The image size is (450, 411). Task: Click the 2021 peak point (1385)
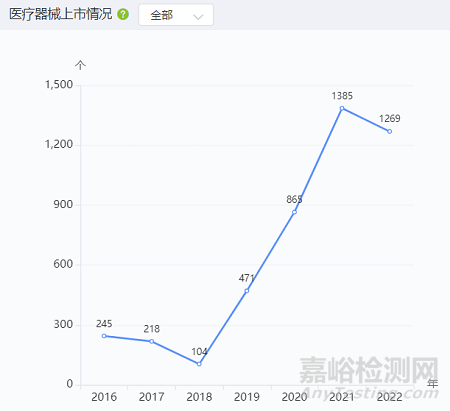coord(342,108)
